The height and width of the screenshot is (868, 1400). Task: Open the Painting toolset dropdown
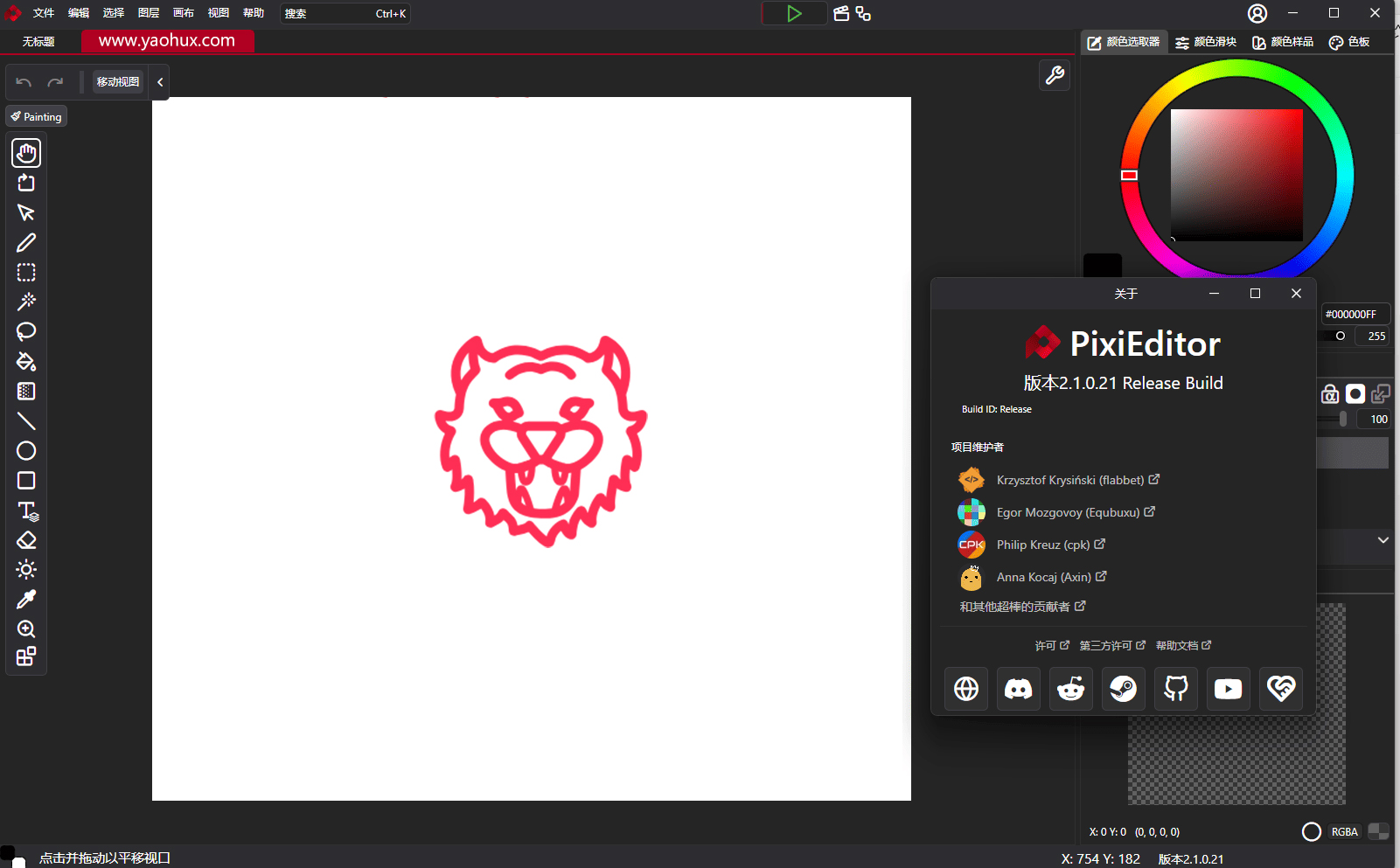tap(37, 116)
